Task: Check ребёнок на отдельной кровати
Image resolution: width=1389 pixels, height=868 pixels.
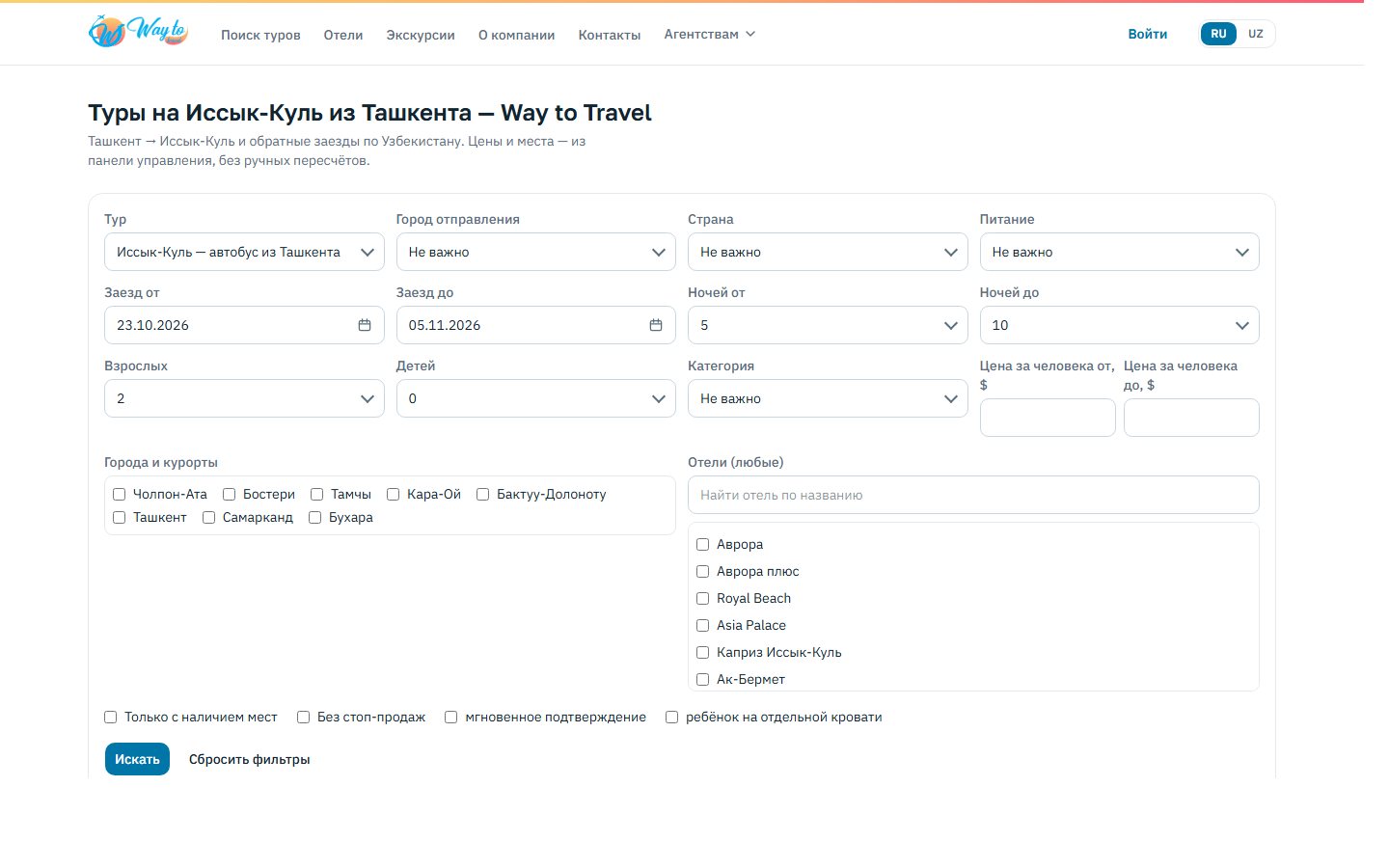Action: click(671, 718)
